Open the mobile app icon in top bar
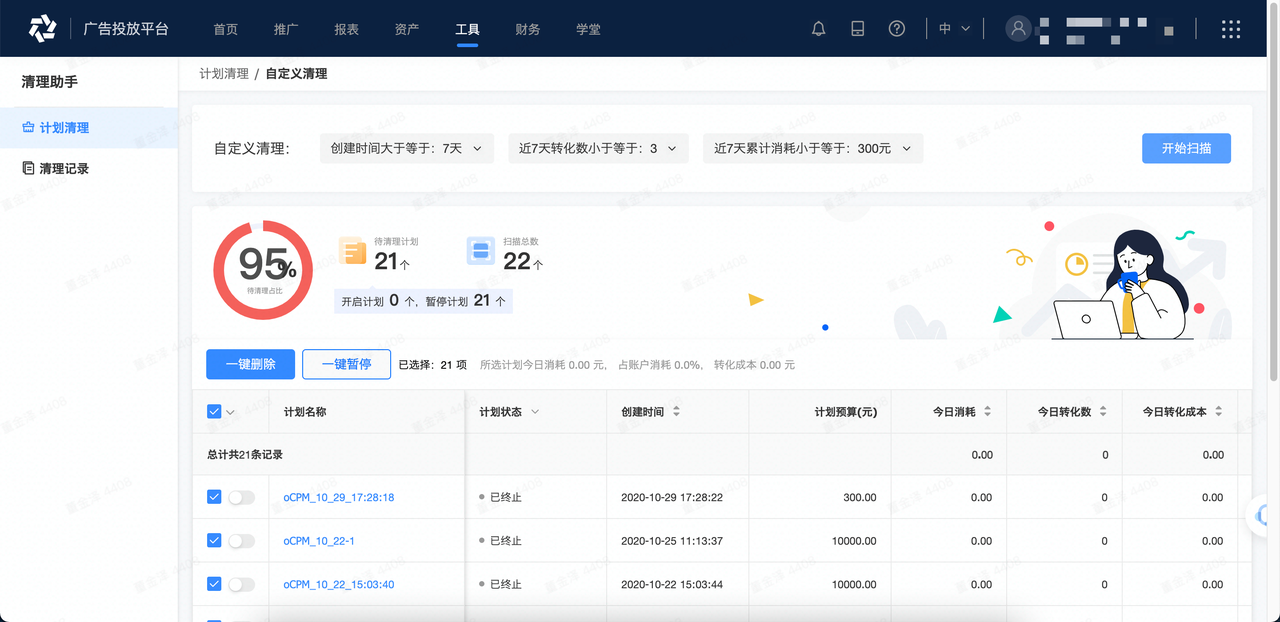This screenshot has height=622, width=1280. (857, 28)
